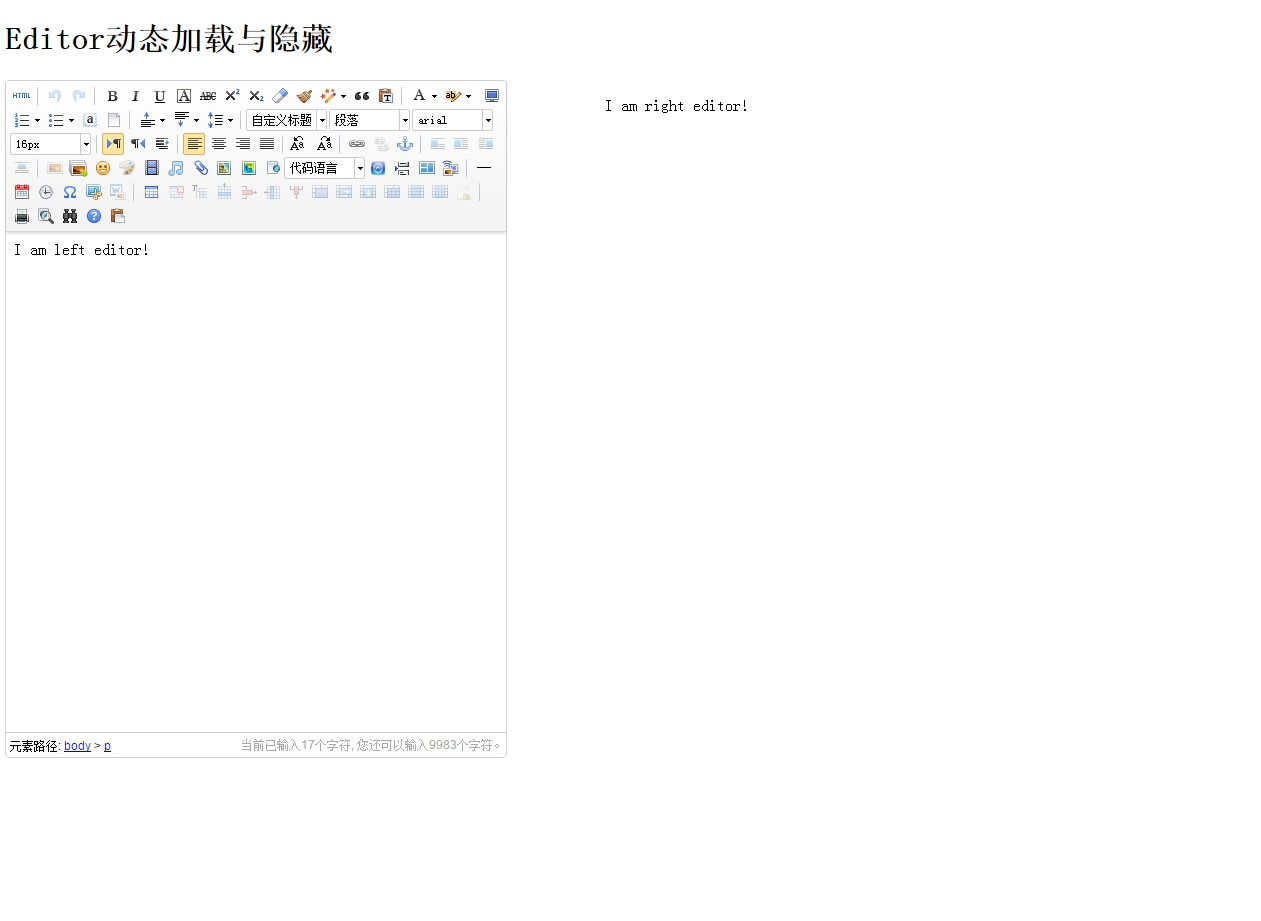
Task: Open the special character Omega tool
Action: click(70, 192)
